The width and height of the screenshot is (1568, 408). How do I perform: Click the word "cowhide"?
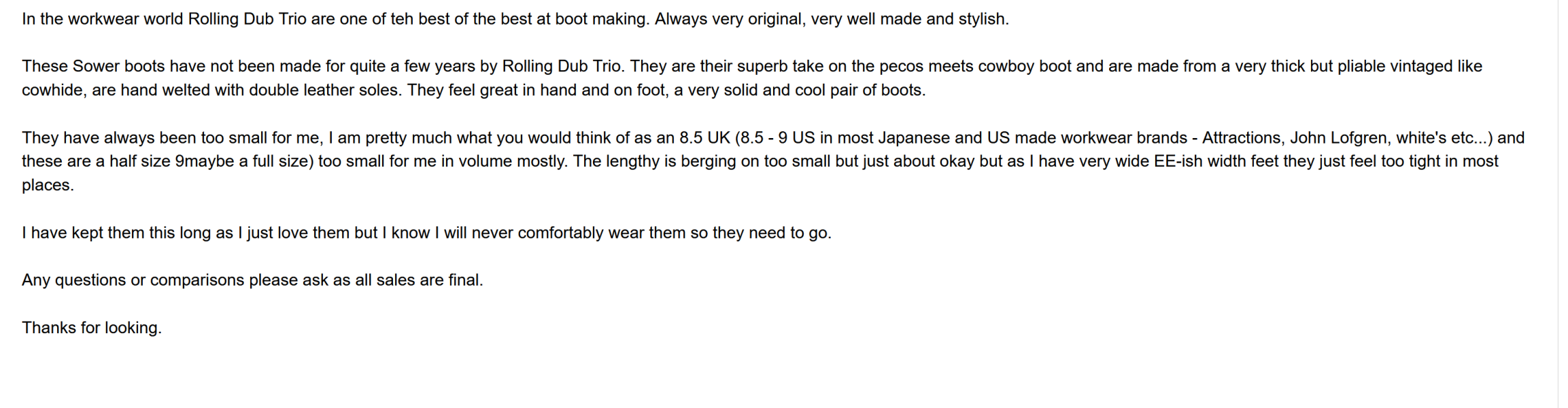(52, 90)
